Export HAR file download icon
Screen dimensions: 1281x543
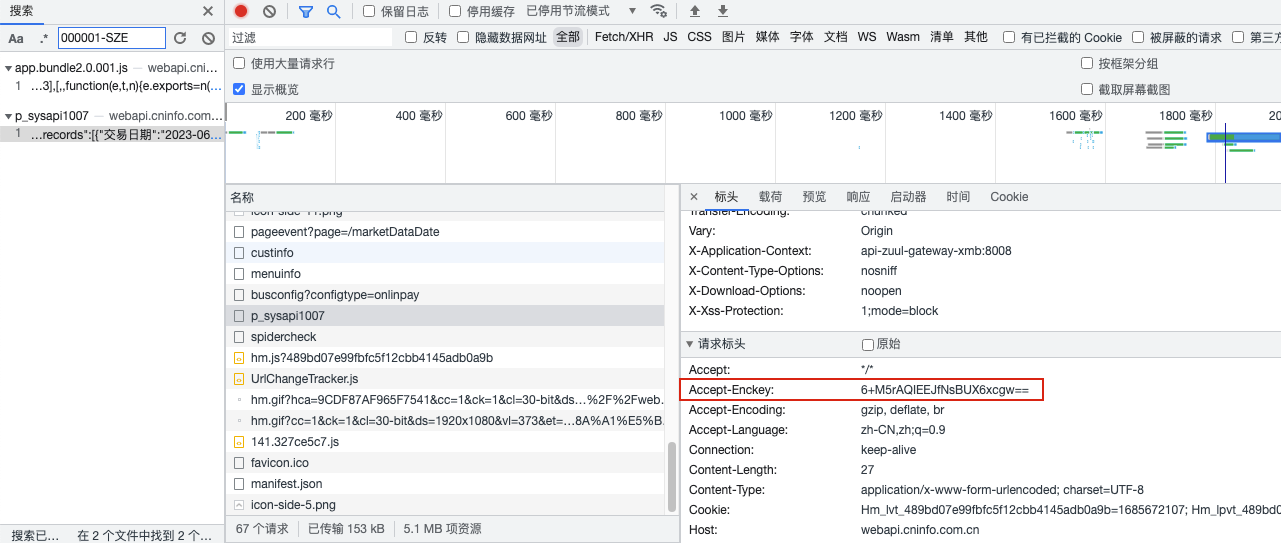tap(723, 11)
